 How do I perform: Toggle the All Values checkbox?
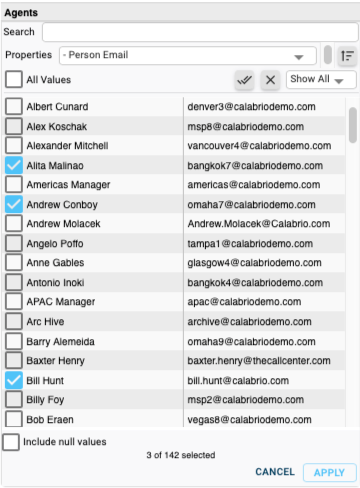click(14, 79)
